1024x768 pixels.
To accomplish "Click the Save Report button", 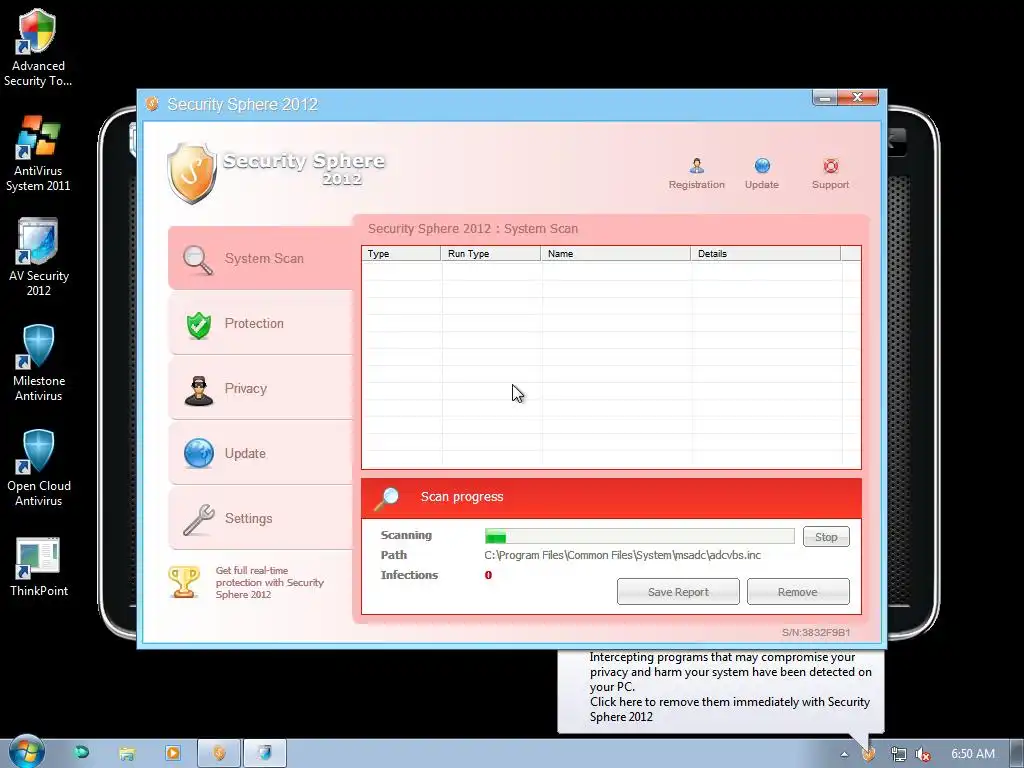I will click(678, 592).
